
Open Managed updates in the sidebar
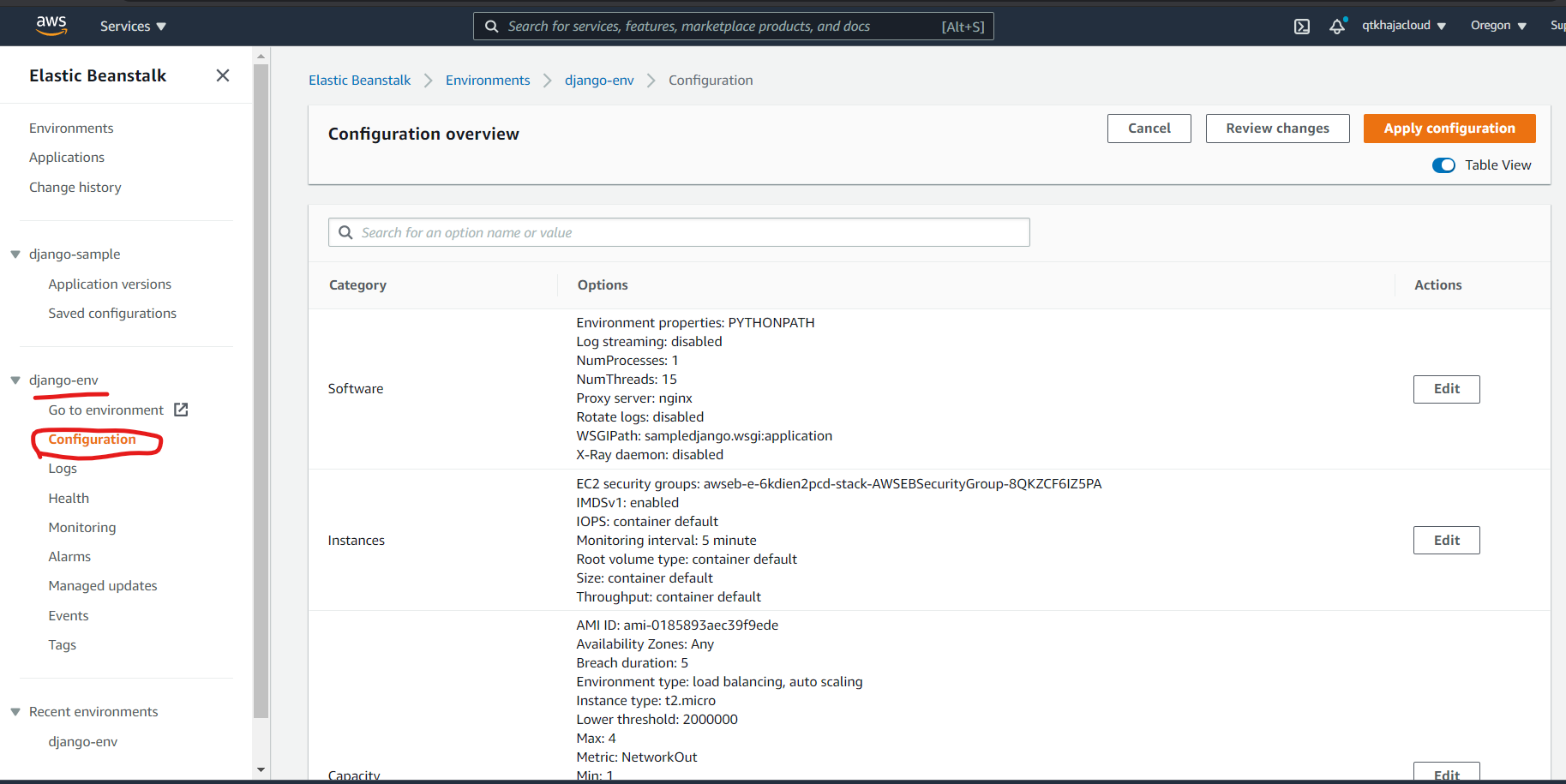(103, 586)
